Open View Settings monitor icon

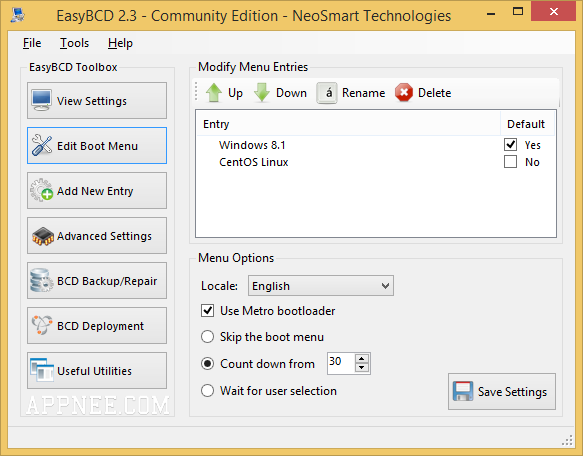pyautogui.click(x=41, y=100)
